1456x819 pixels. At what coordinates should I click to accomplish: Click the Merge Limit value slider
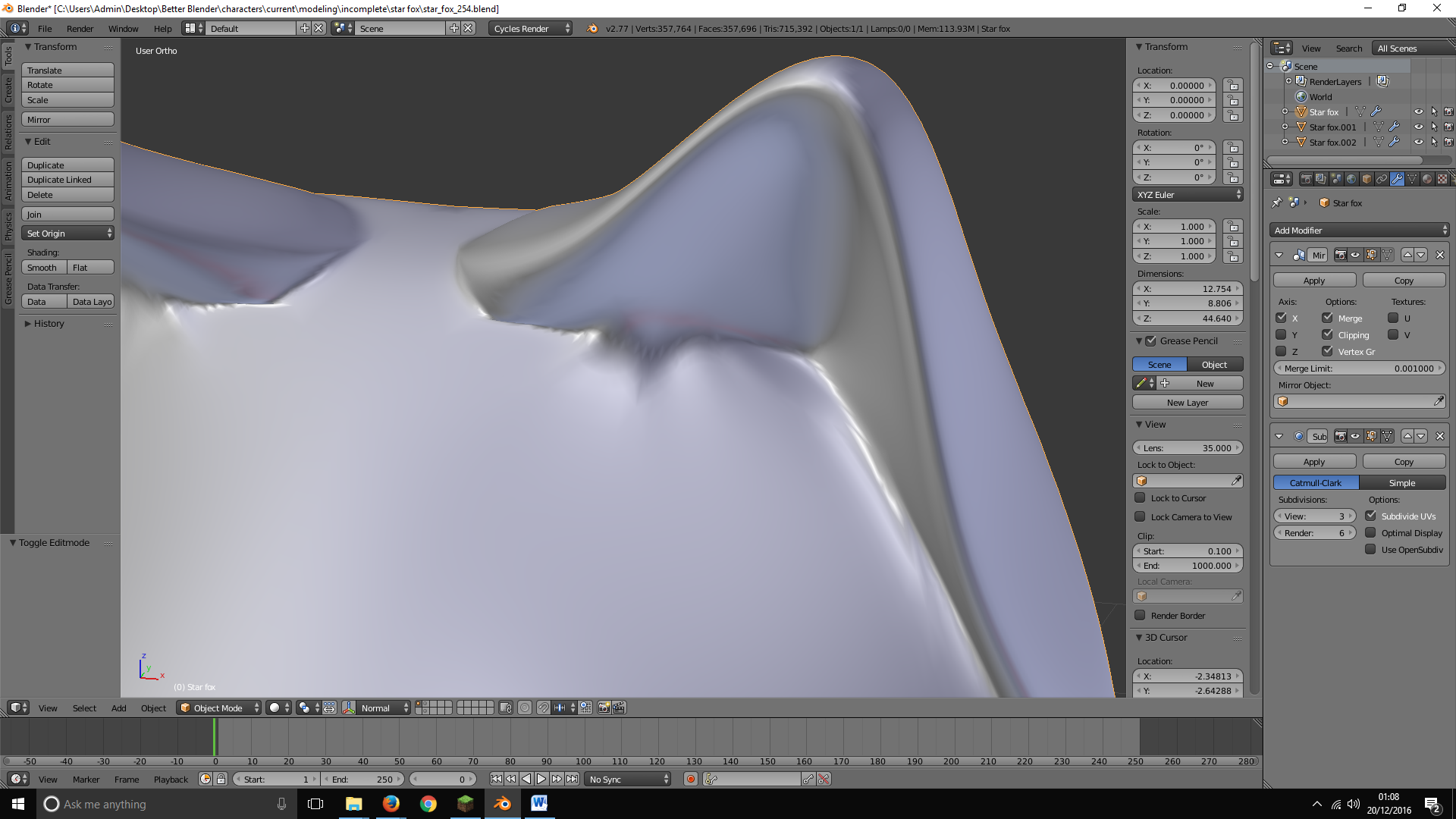[x=1360, y=368]
